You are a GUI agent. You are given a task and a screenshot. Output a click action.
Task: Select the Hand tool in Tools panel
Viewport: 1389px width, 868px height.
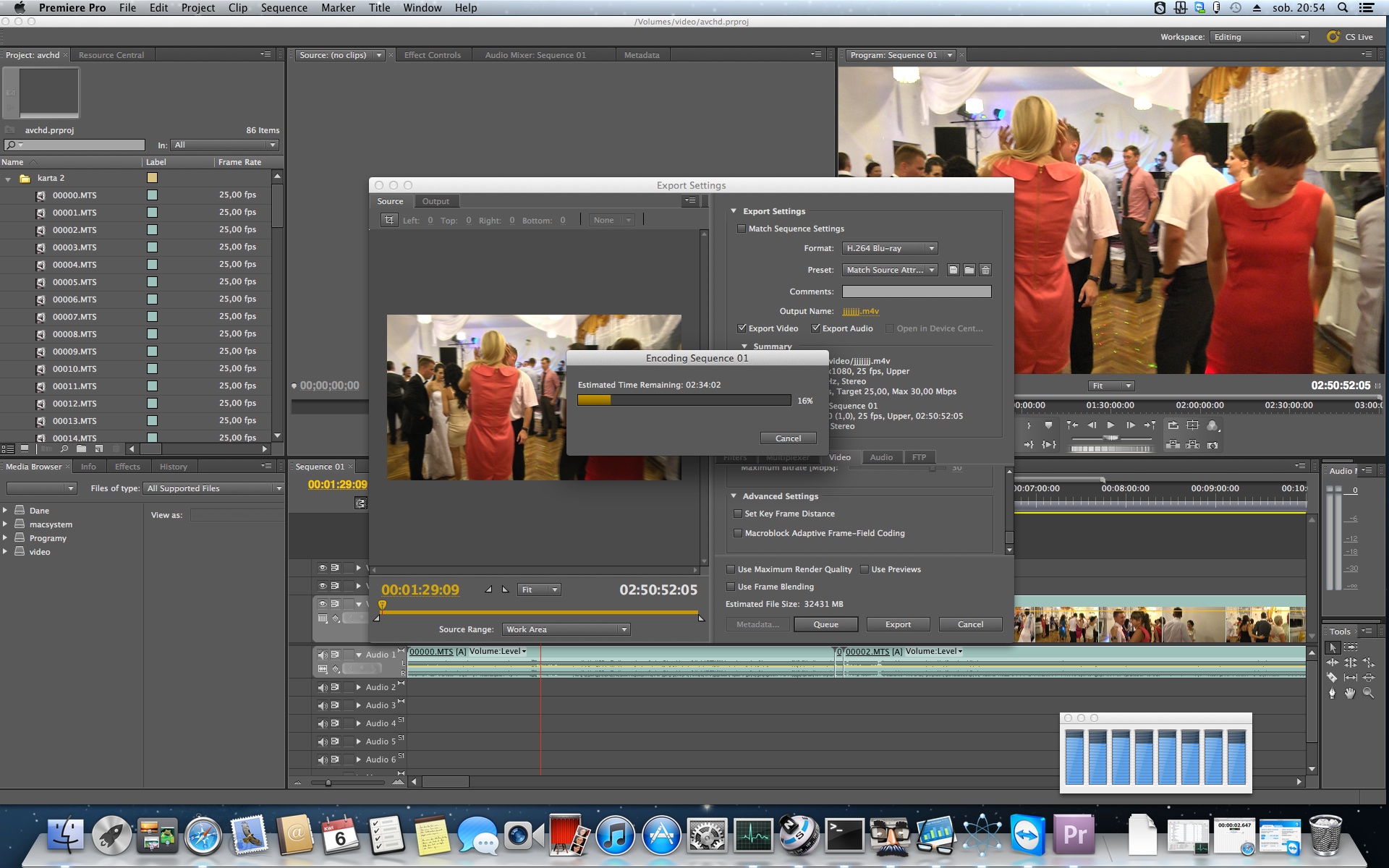1350,693
